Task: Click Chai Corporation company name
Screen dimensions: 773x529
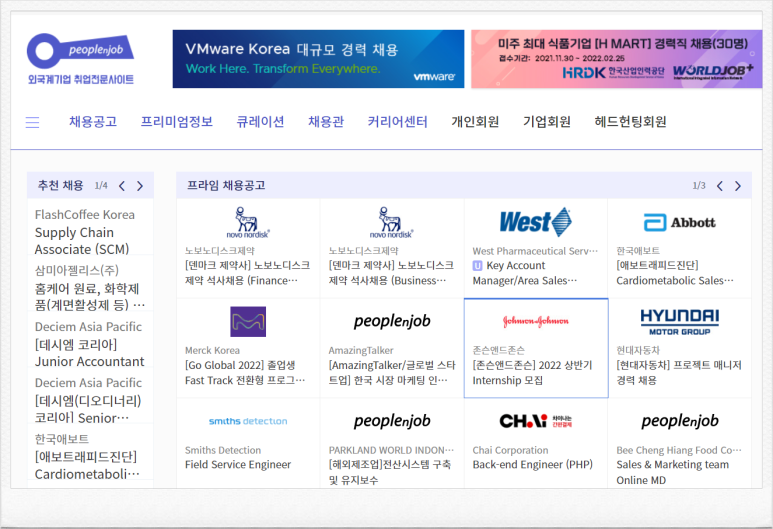Action: point(510,450)
